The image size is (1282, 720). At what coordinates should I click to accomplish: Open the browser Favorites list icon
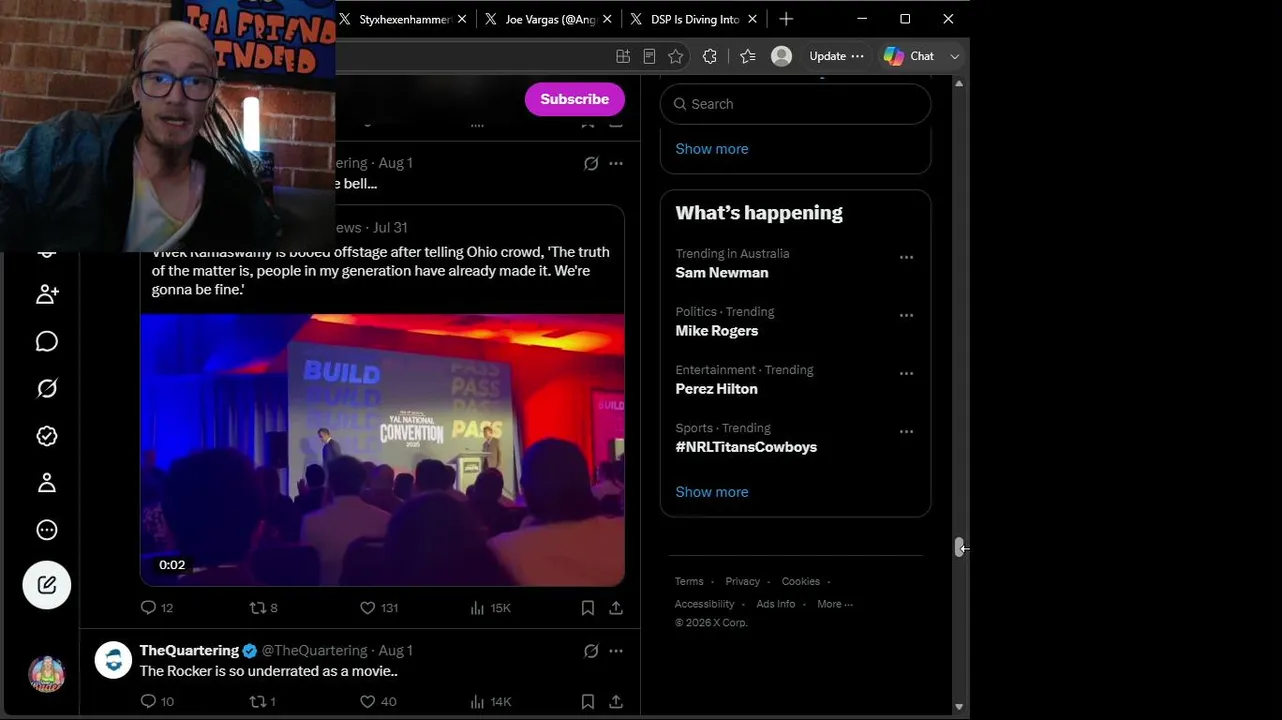747,56
